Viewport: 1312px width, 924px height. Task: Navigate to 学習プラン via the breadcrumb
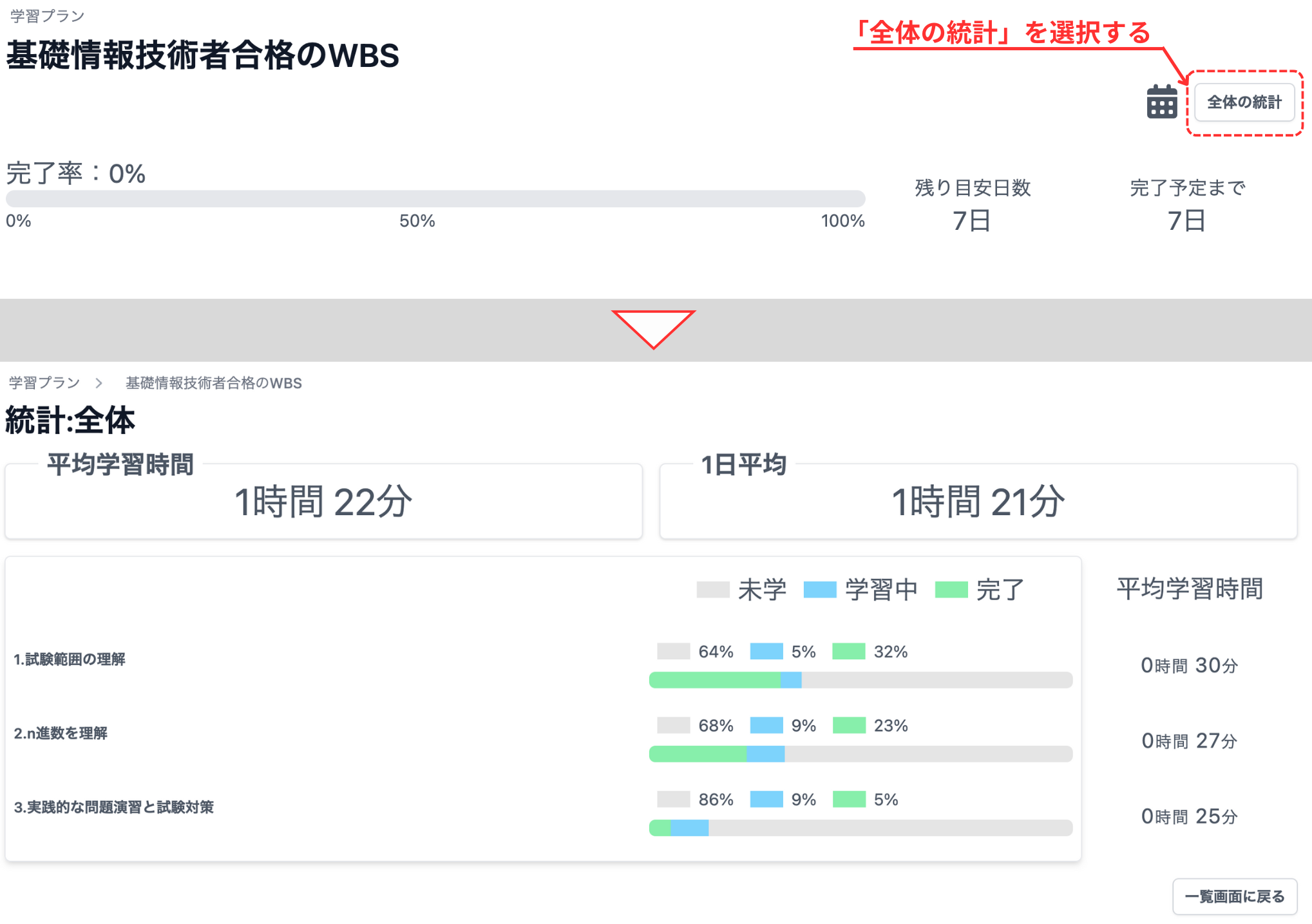tap(43, 382)
